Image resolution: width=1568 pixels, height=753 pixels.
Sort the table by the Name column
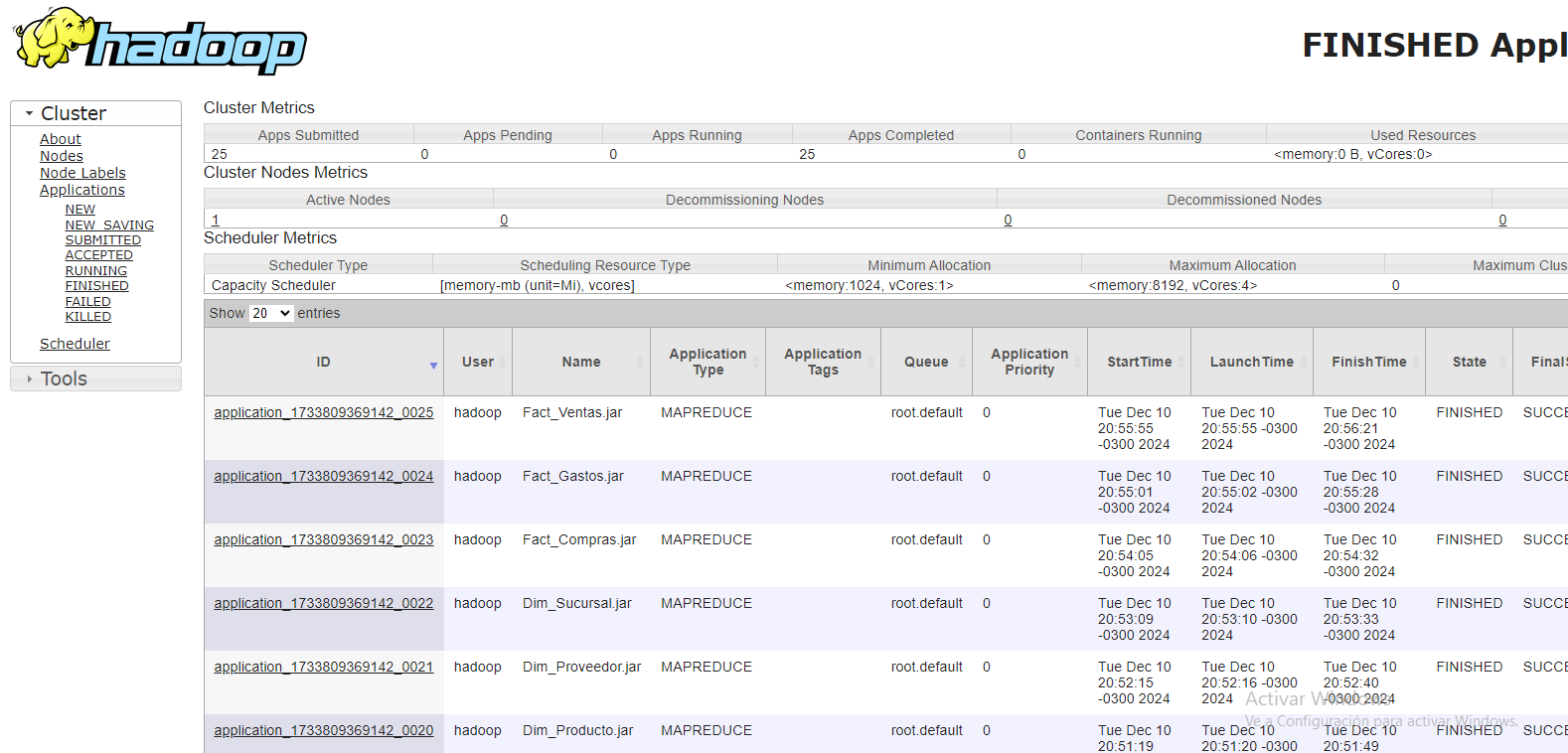(x=581, y=362)
